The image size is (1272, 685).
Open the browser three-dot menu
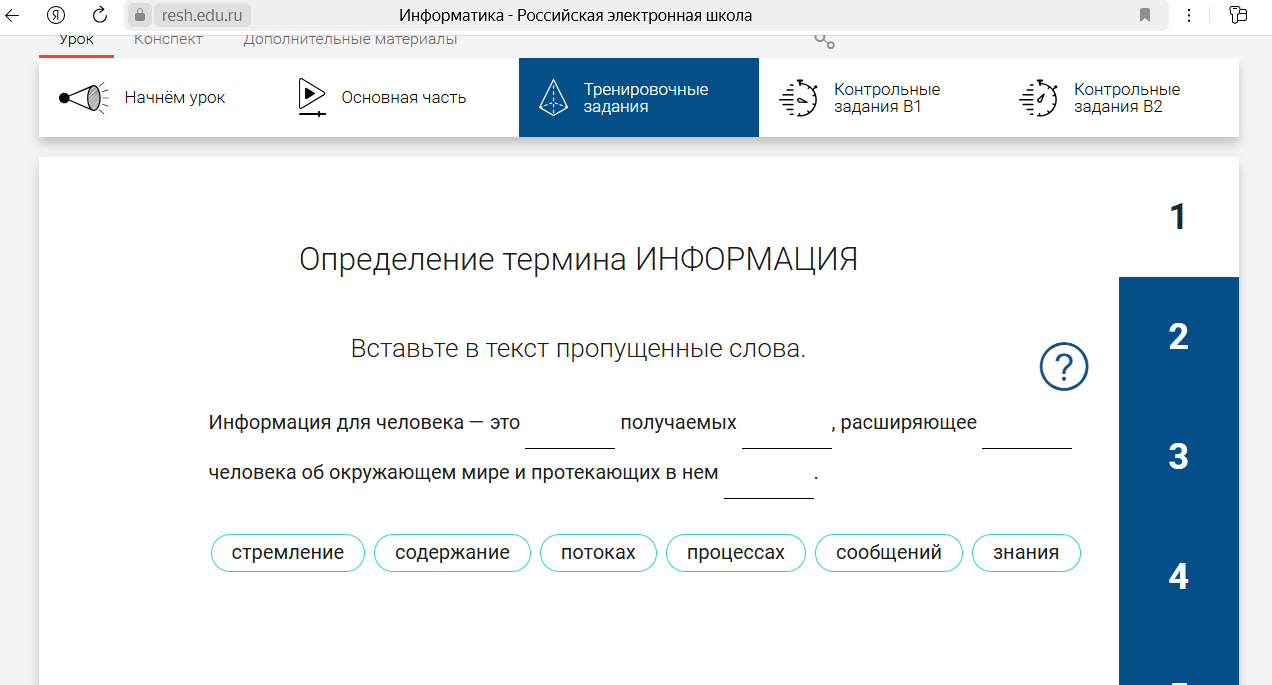coord(1189,15)
